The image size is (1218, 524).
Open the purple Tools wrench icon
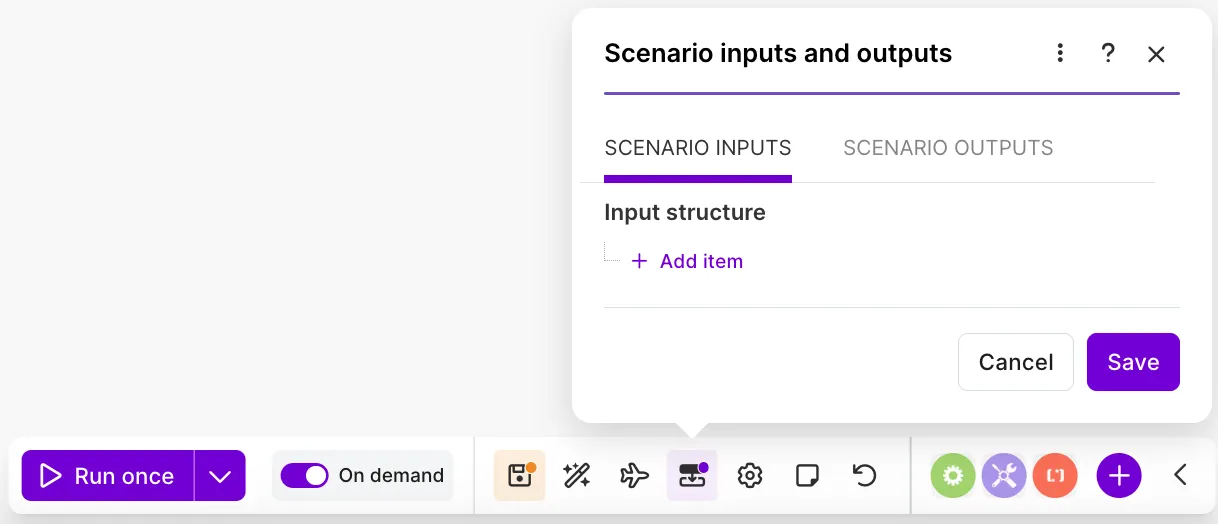tap(1004, 476)
